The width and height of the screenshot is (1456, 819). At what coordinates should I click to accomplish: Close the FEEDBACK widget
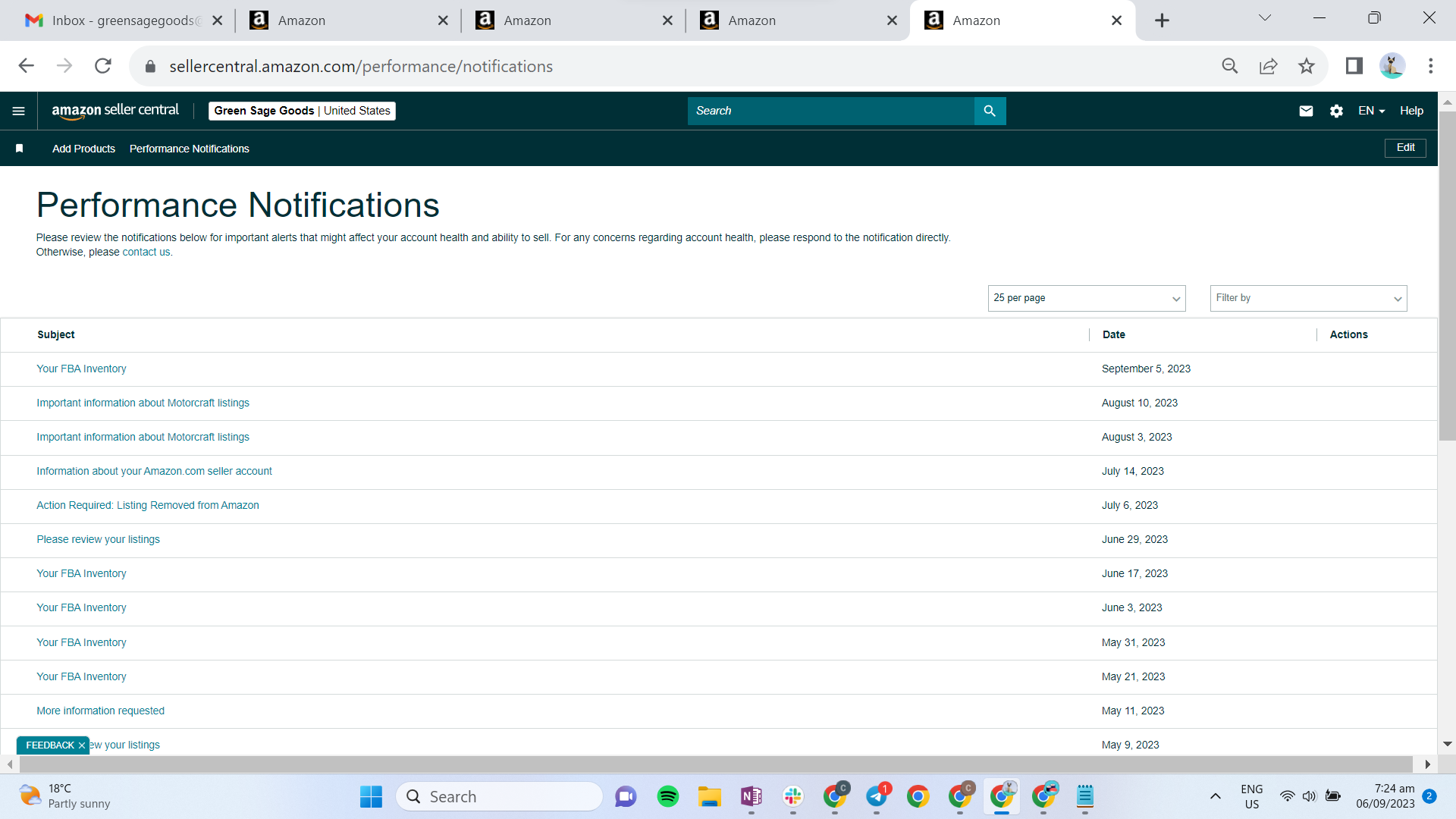tap(82, 745)
